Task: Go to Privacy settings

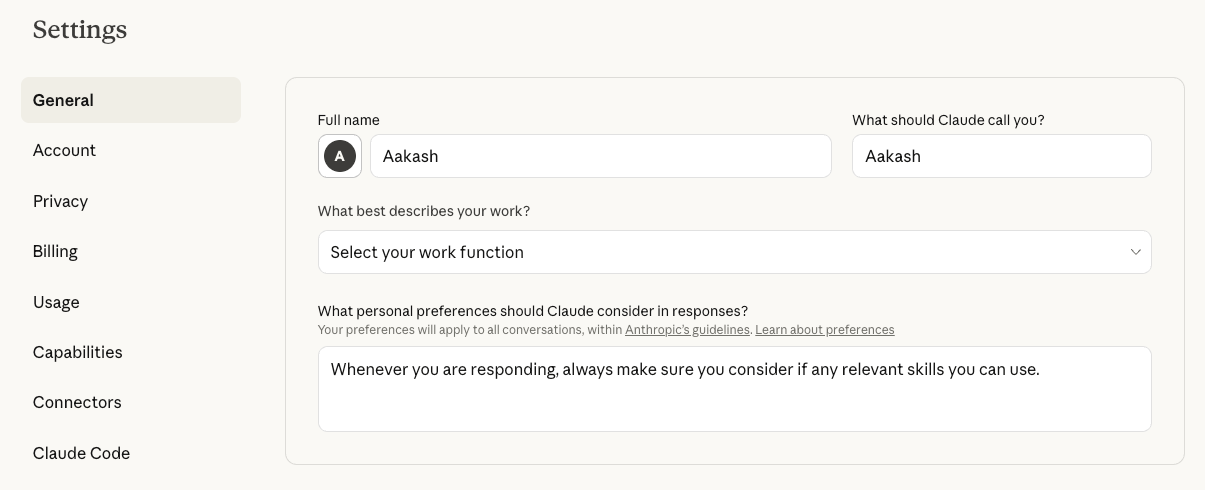Action: 61,201
